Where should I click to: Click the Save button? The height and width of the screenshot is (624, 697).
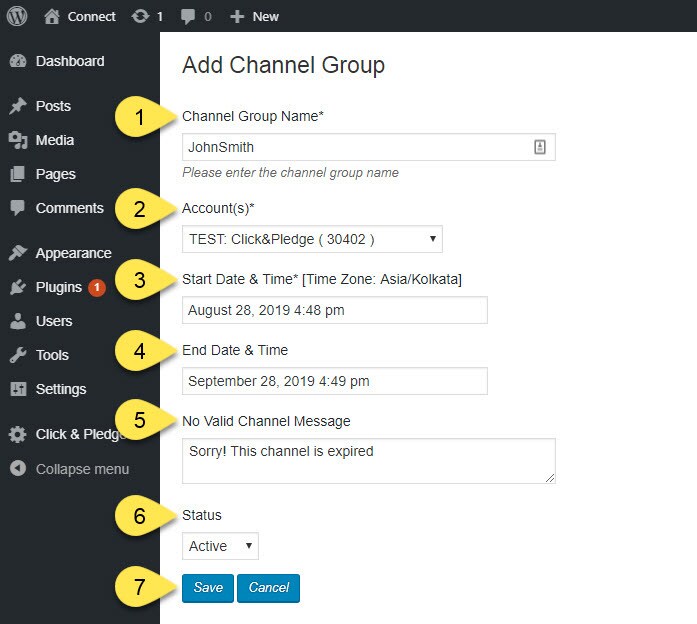tap(208, 588)
